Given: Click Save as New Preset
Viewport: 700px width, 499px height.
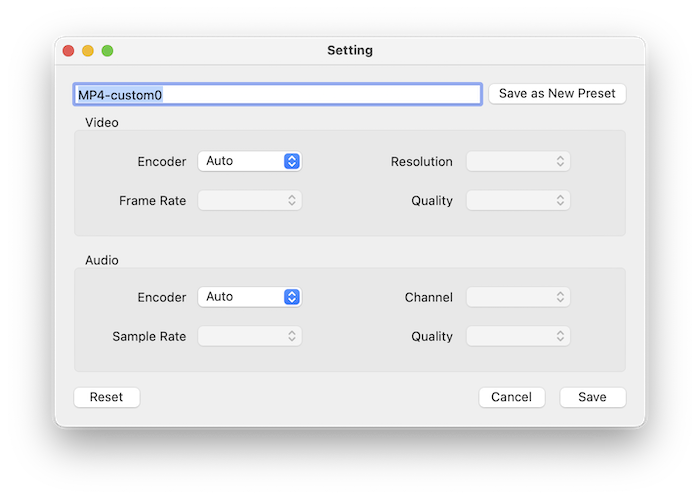Looking at the screenshot, I should pos(557,94).
